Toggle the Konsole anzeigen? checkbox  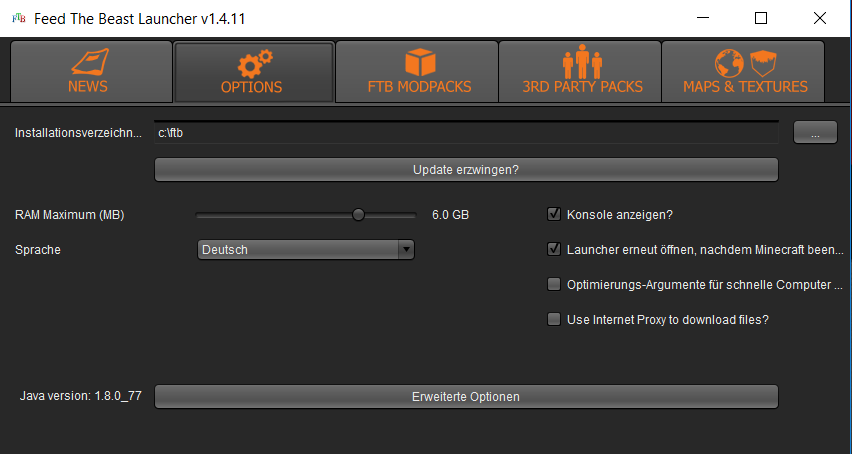point(554,215)
